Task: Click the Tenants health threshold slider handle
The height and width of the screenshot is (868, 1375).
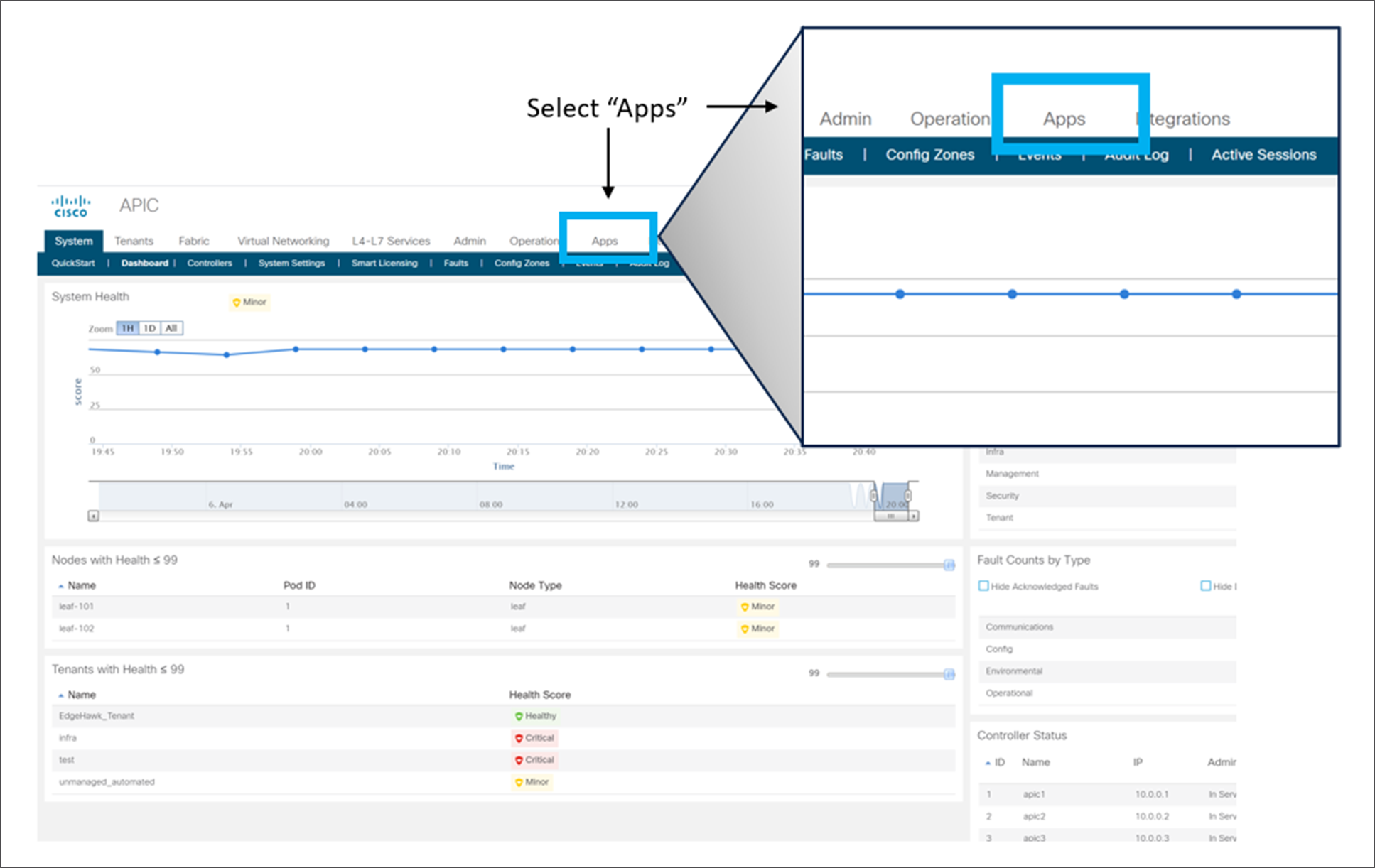Action: click(x=949, y=674)
